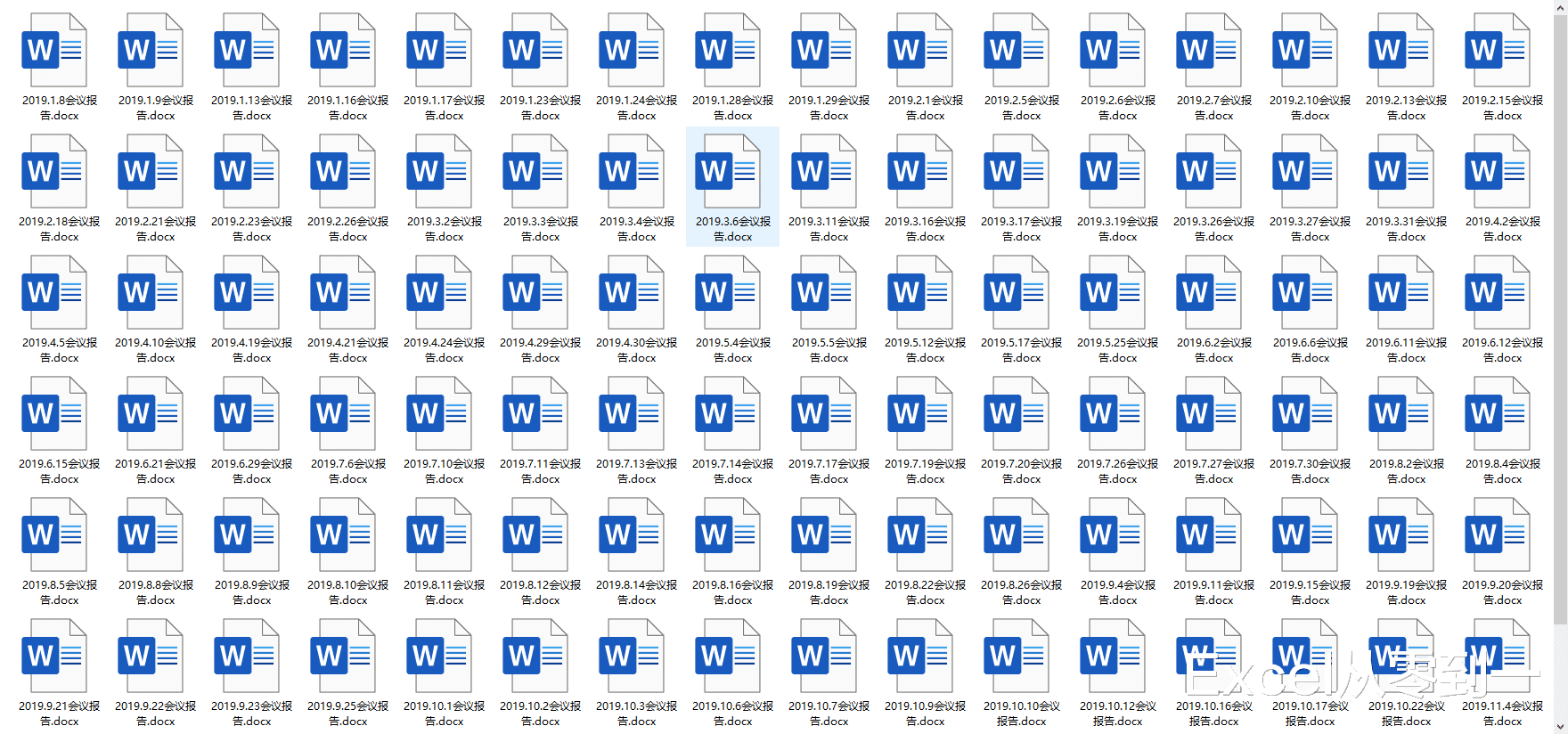Select the Word icon for 2019.8.5会议报告.docx
Image resolution: width=1568 pixels, height=734 pixels.
tap(54, 534)
